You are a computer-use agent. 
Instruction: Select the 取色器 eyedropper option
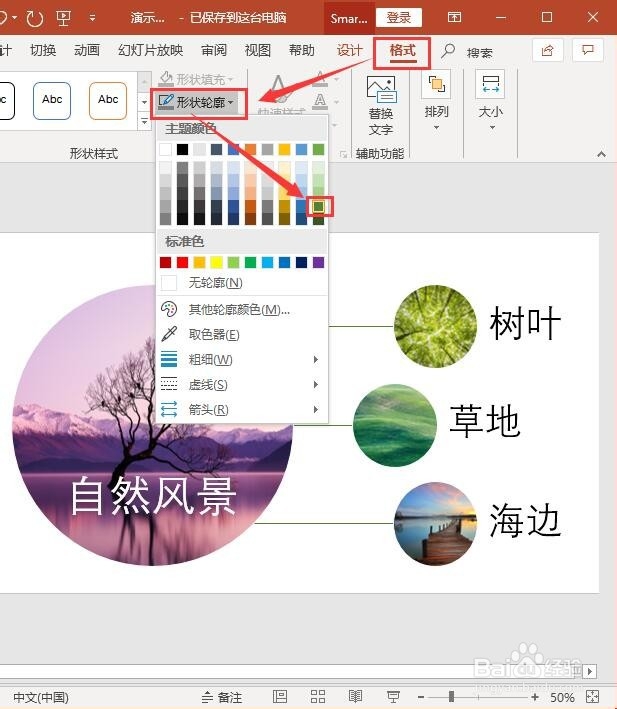tap(242, 335)
